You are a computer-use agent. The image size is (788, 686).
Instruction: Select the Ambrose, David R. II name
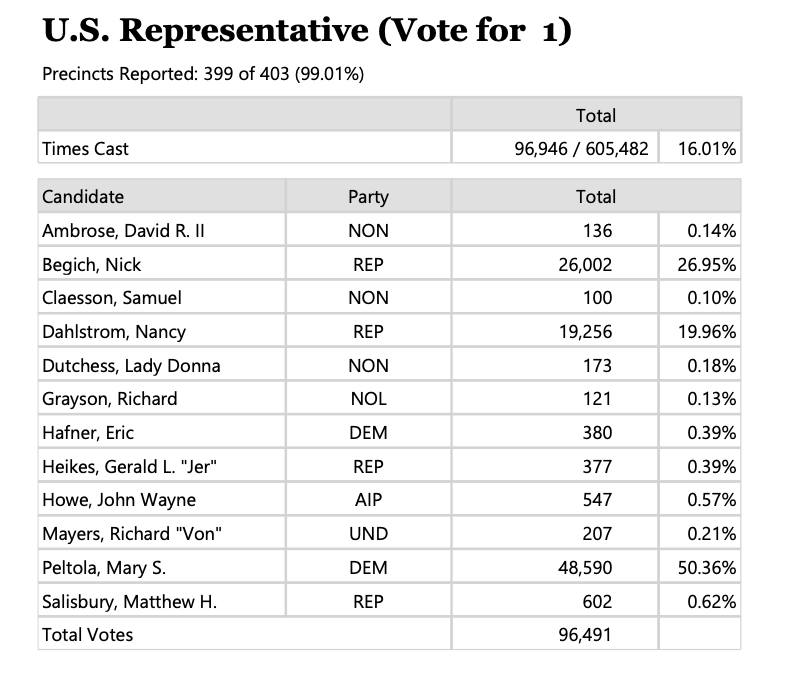(x=123, y=231)
